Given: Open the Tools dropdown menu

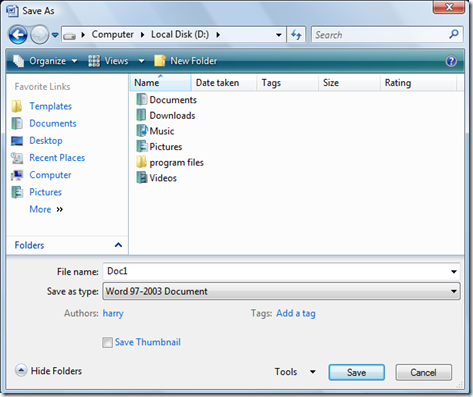Looking at the screenshot, I should [295, 372].
